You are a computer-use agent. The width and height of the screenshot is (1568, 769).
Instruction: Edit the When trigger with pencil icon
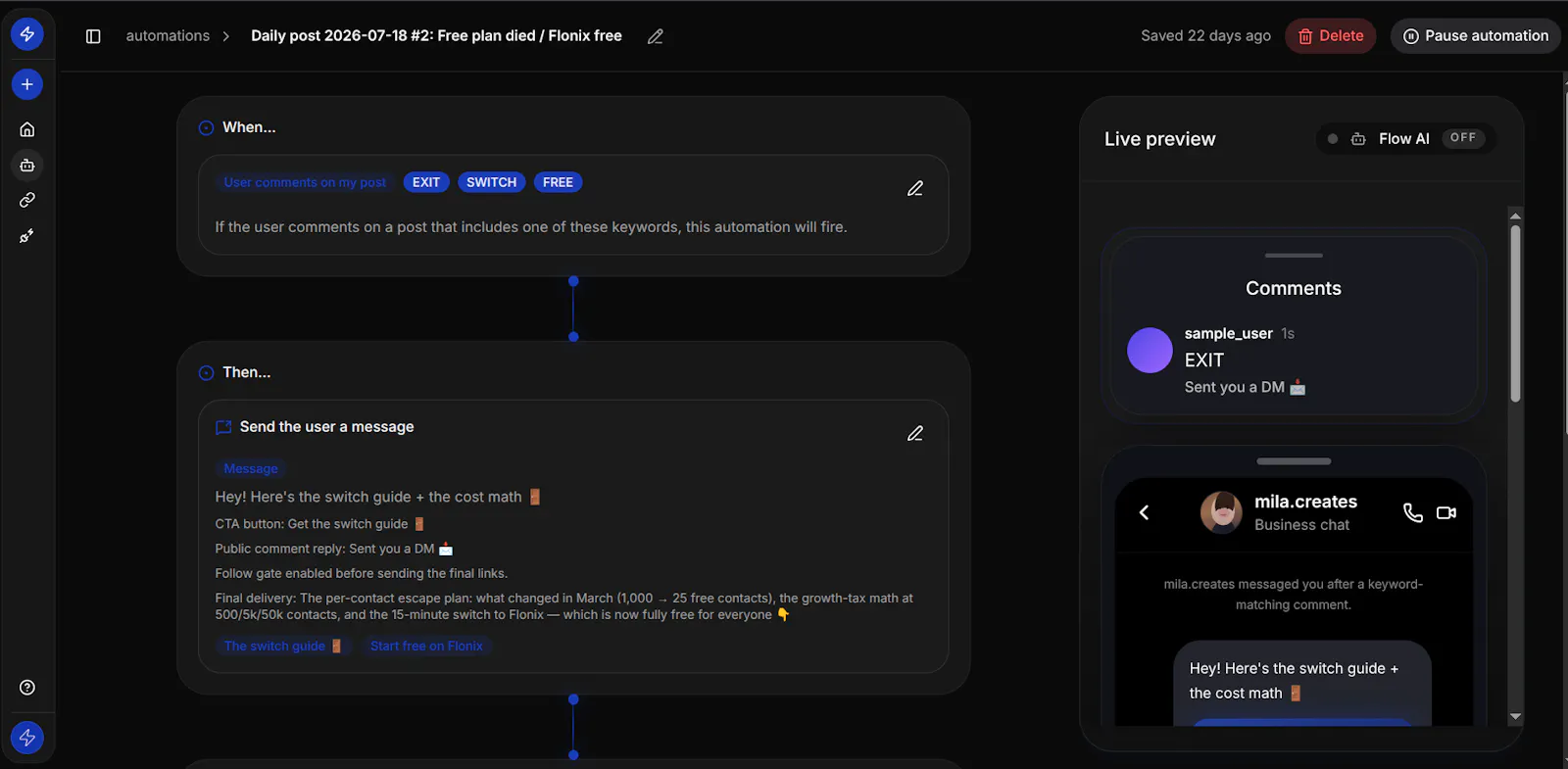(915, 188)
